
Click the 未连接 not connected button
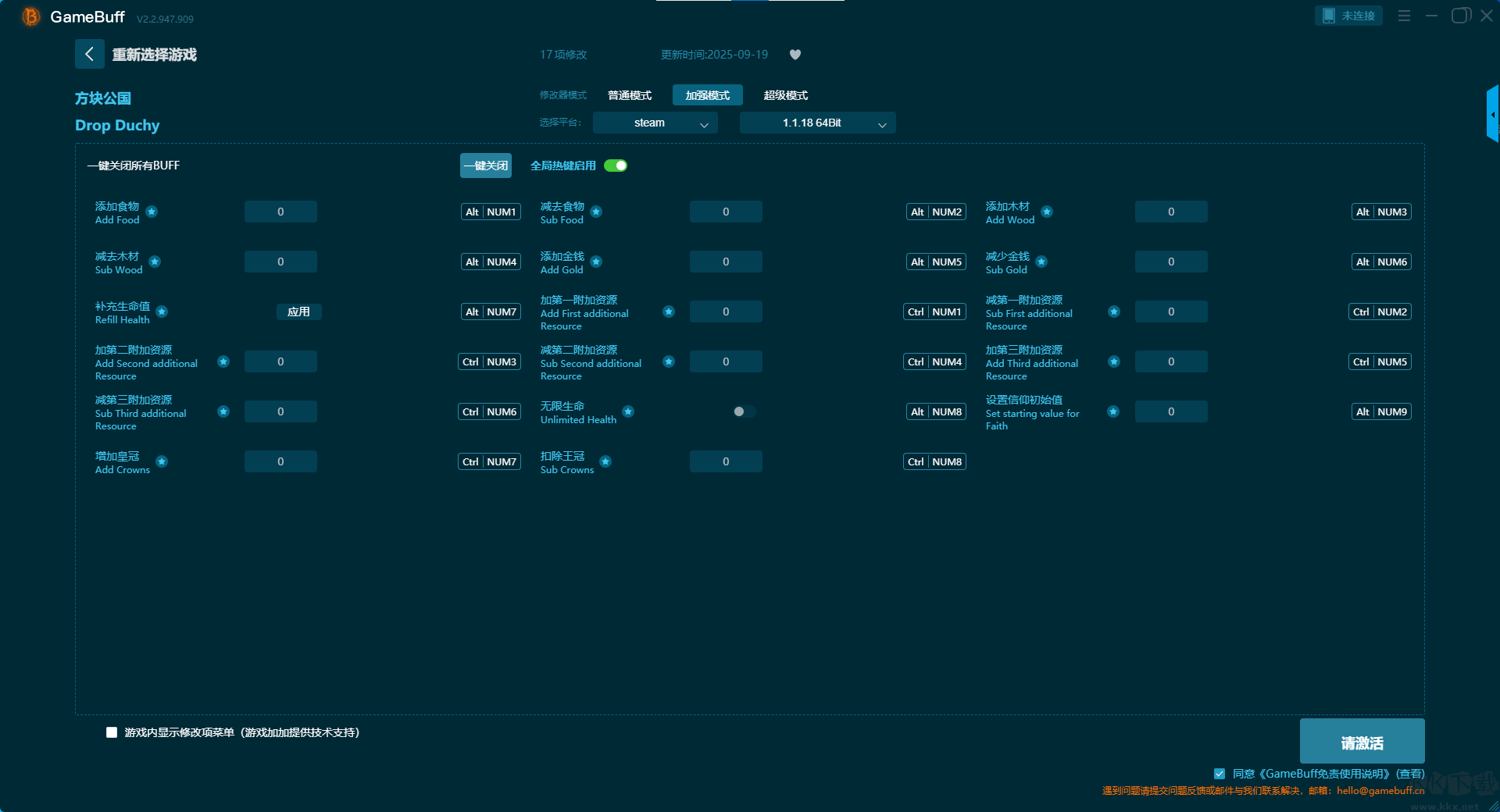coord(1348,16)
